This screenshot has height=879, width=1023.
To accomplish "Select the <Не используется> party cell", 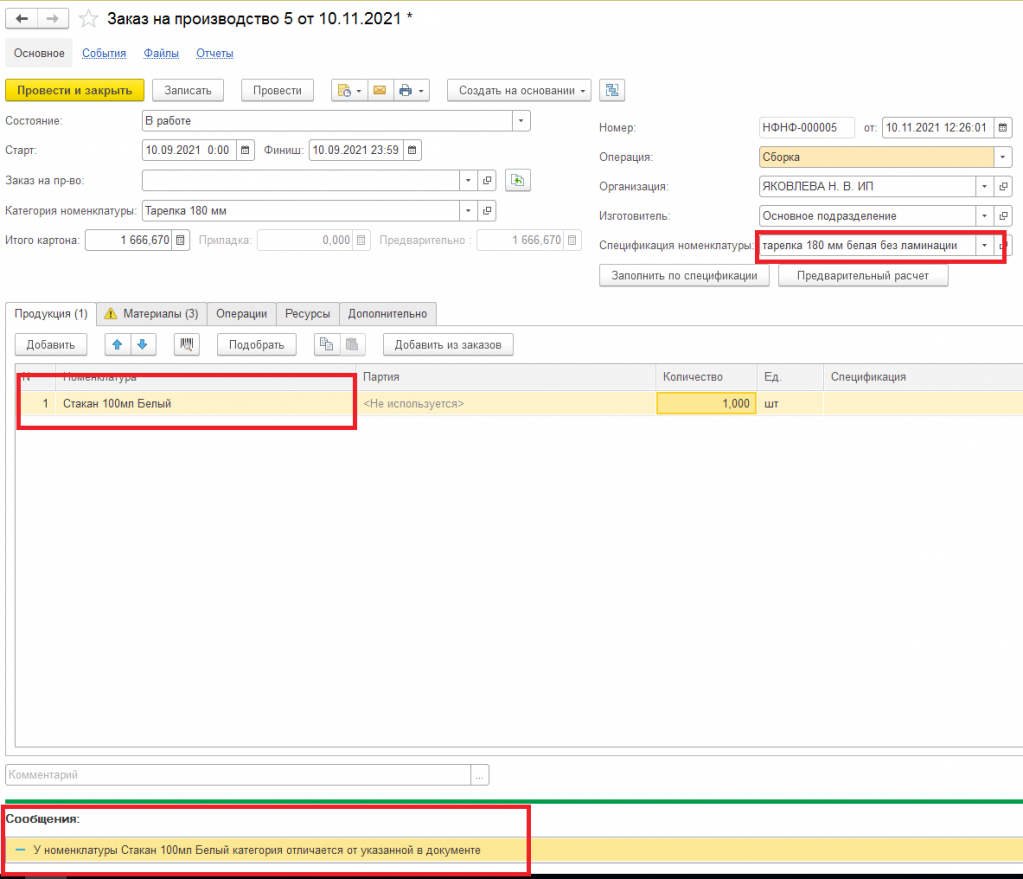I will point(506,404).
